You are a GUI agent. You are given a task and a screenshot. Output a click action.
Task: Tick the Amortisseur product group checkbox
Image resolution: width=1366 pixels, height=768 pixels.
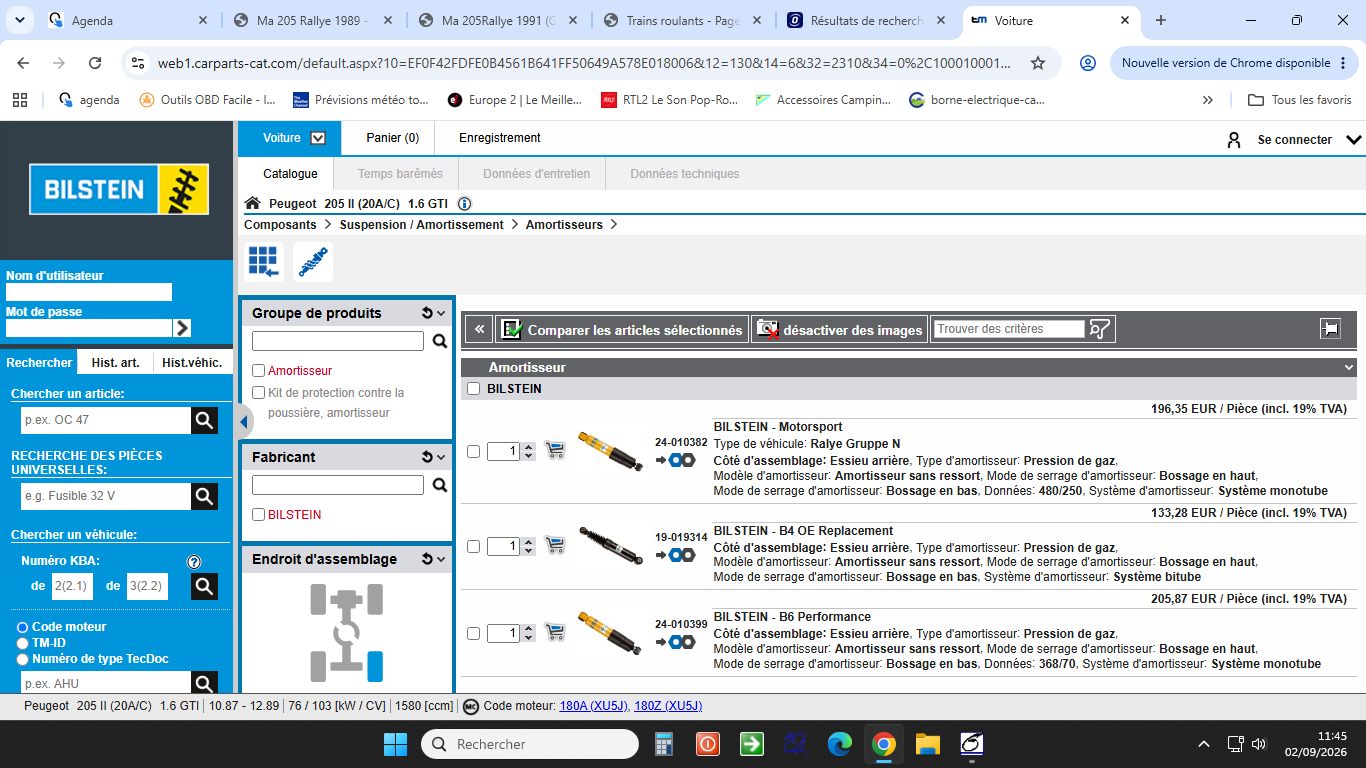[x=259, y=371]
